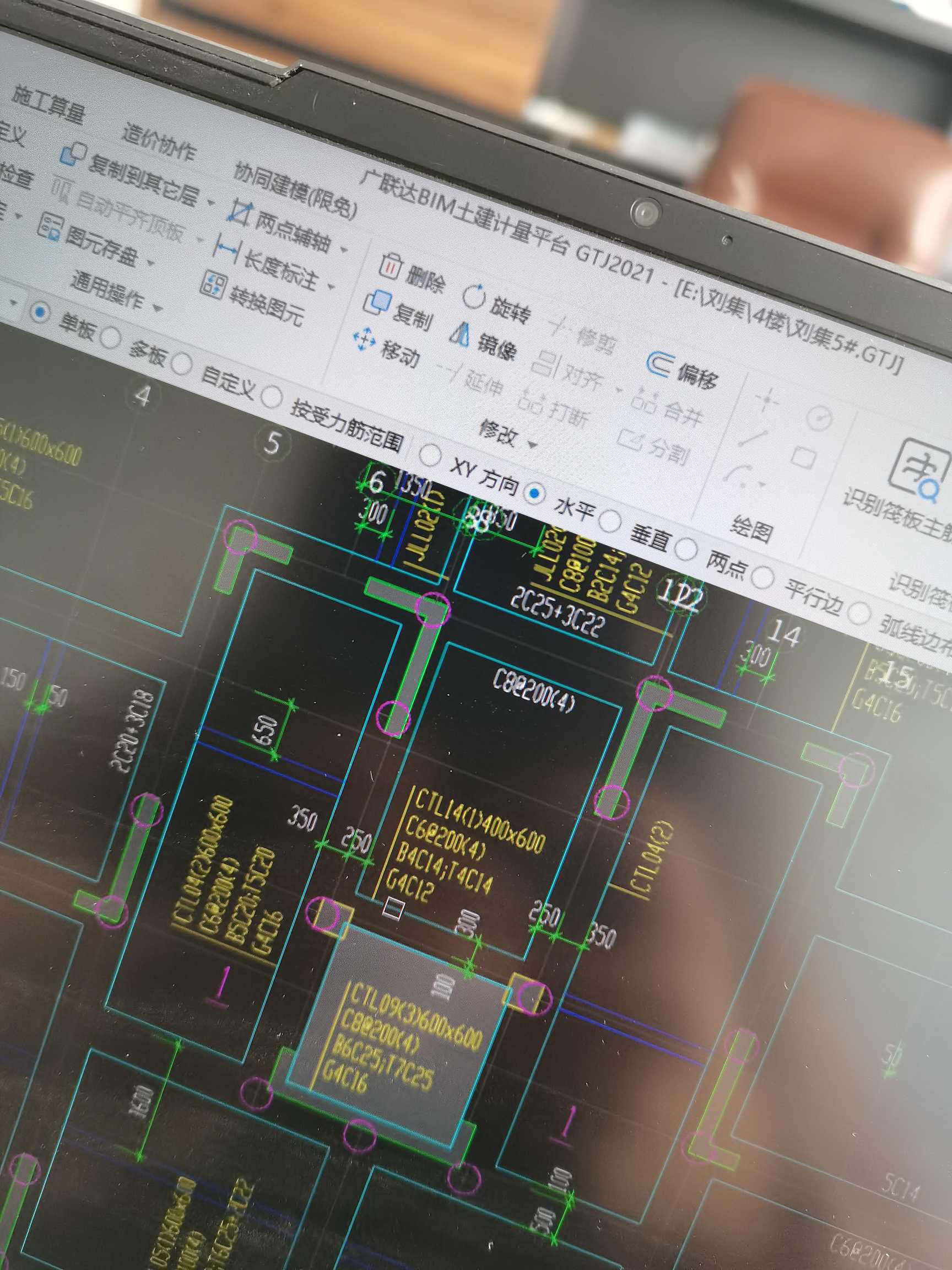The height and width of the screenshot is (1270, 952).
Task: Expand the 两点辅轴 dropdown arrow
Action: [344, 250]
